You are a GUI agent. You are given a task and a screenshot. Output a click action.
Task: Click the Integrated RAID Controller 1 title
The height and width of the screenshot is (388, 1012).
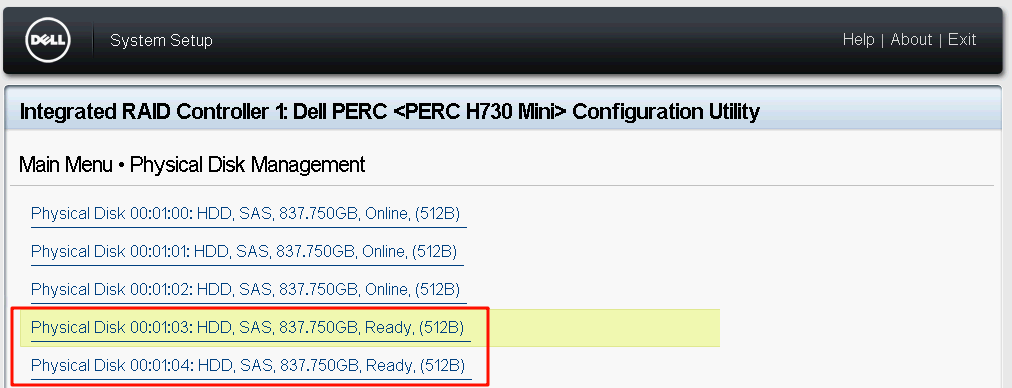[x=154, y=112]
